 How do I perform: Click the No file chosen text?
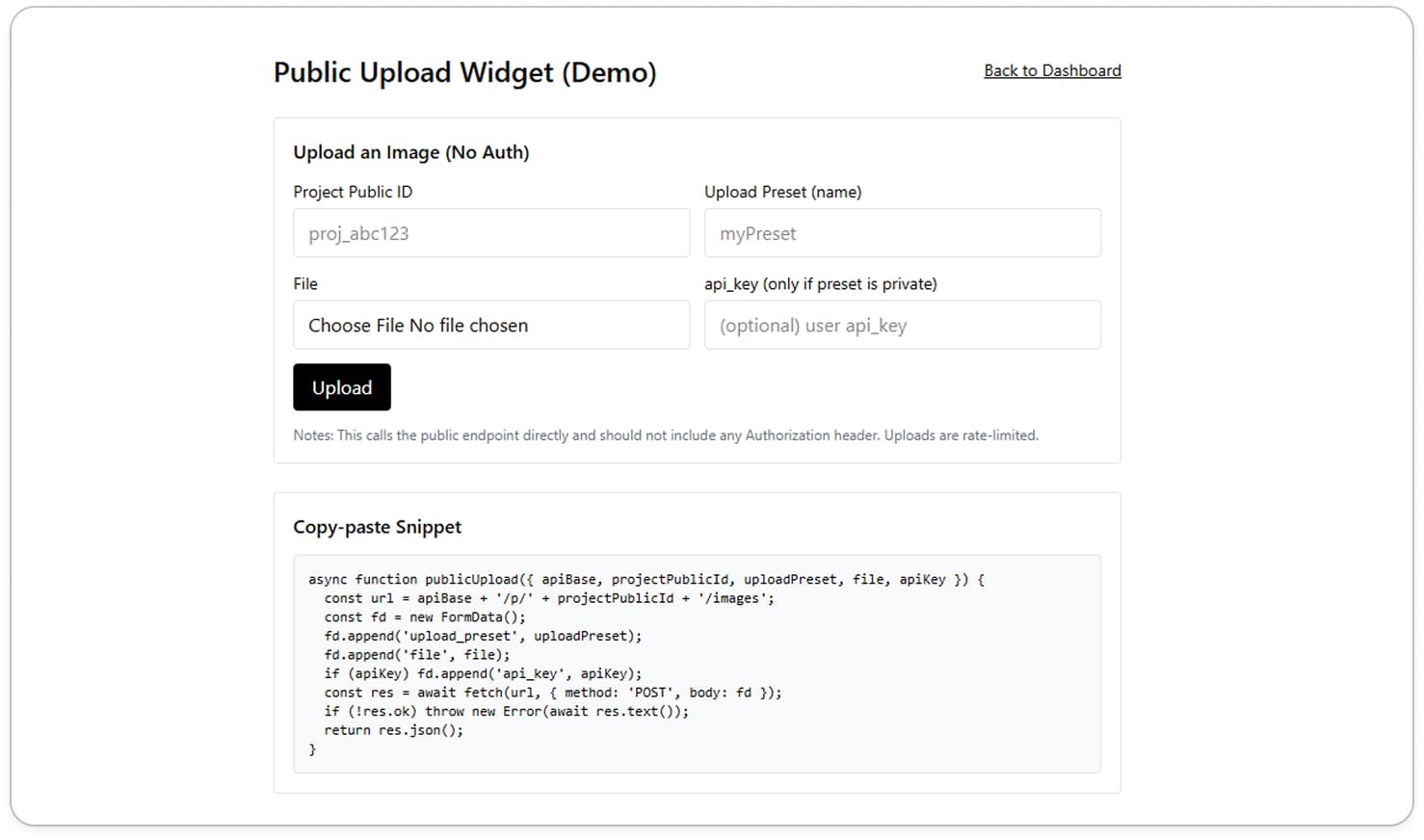468,326
